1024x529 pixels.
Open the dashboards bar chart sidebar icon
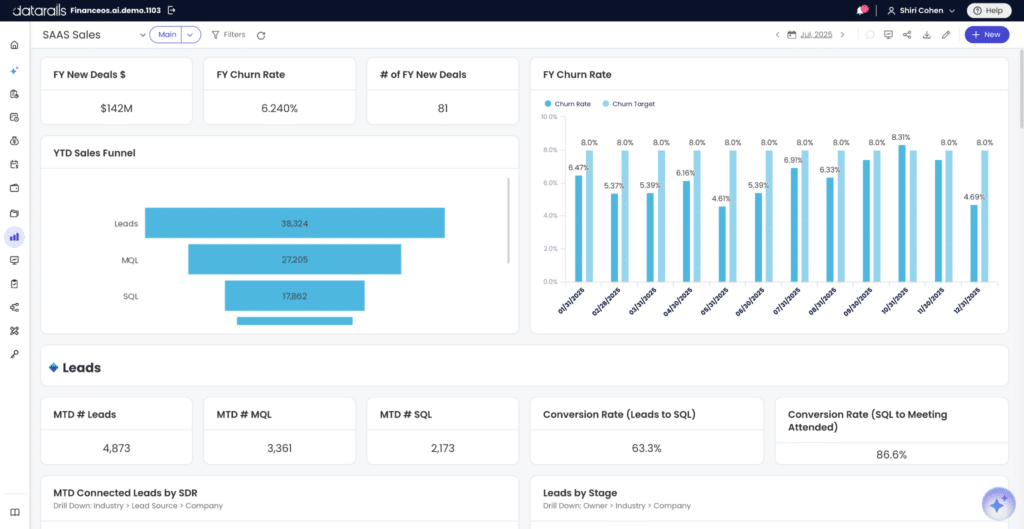(x=14, y=236)
